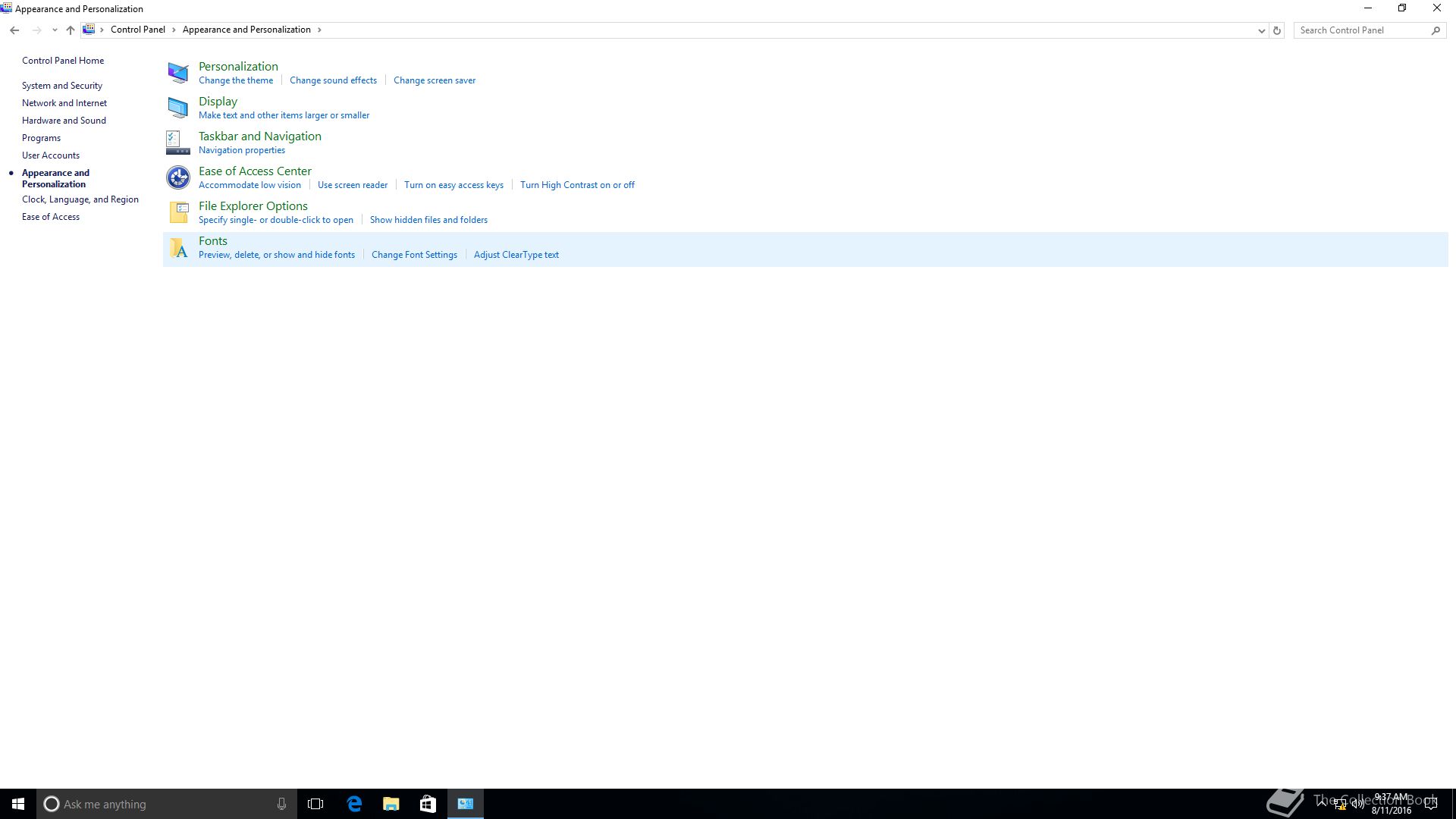Click the Display monitor icon
1456x819 pixels.
click(x=178, y=108)
